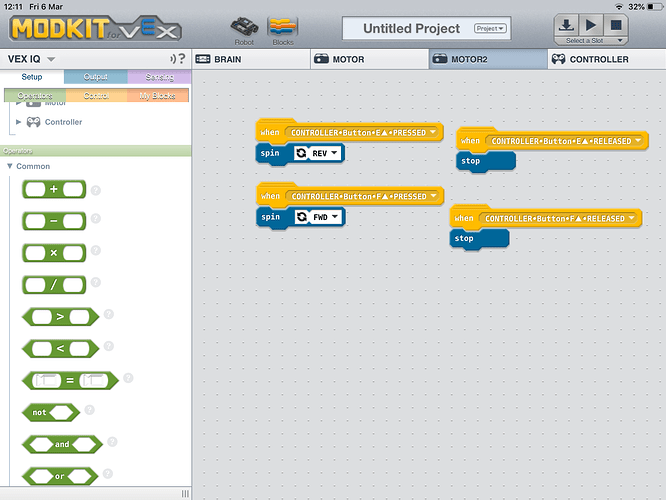Show help for the multiplication block
The width and height of the screenshot is (666, 500).
(96, 250)
